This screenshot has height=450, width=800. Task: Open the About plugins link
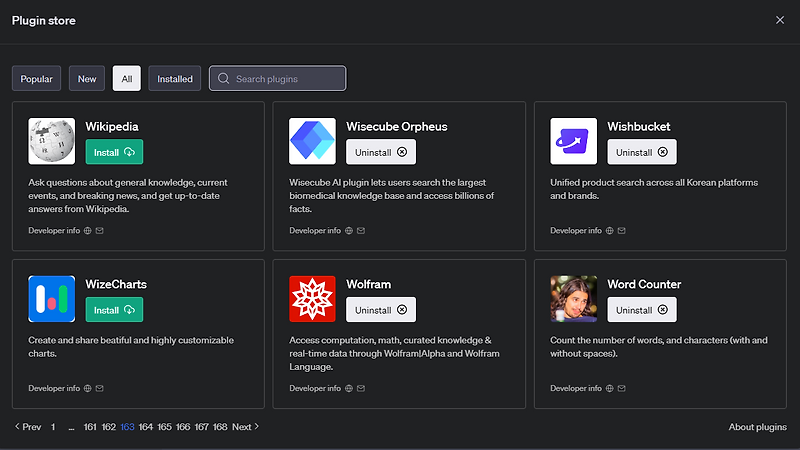[x=757, y=428]
